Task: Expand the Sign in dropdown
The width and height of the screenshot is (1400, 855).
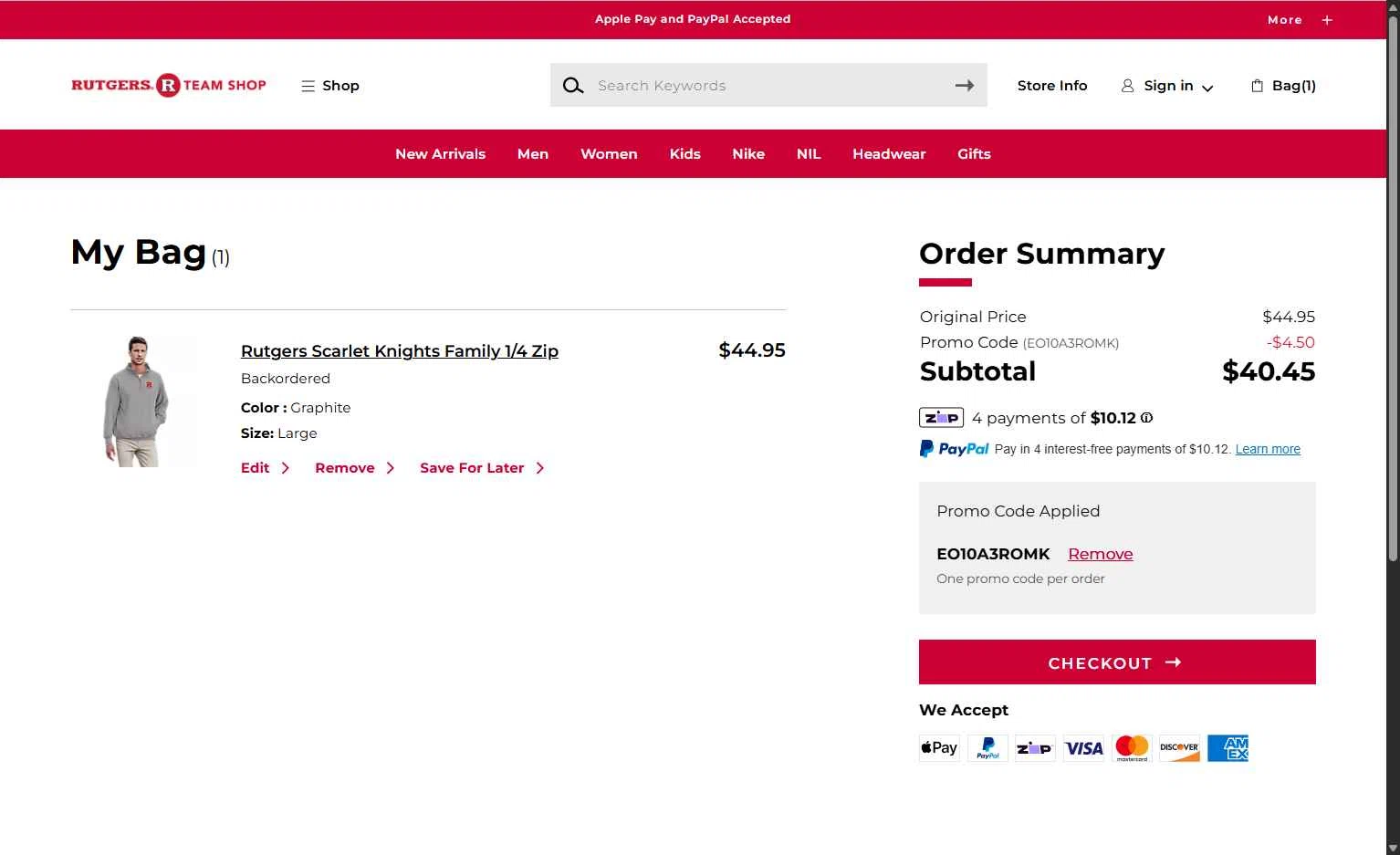Action: (x=1167, y=86)
